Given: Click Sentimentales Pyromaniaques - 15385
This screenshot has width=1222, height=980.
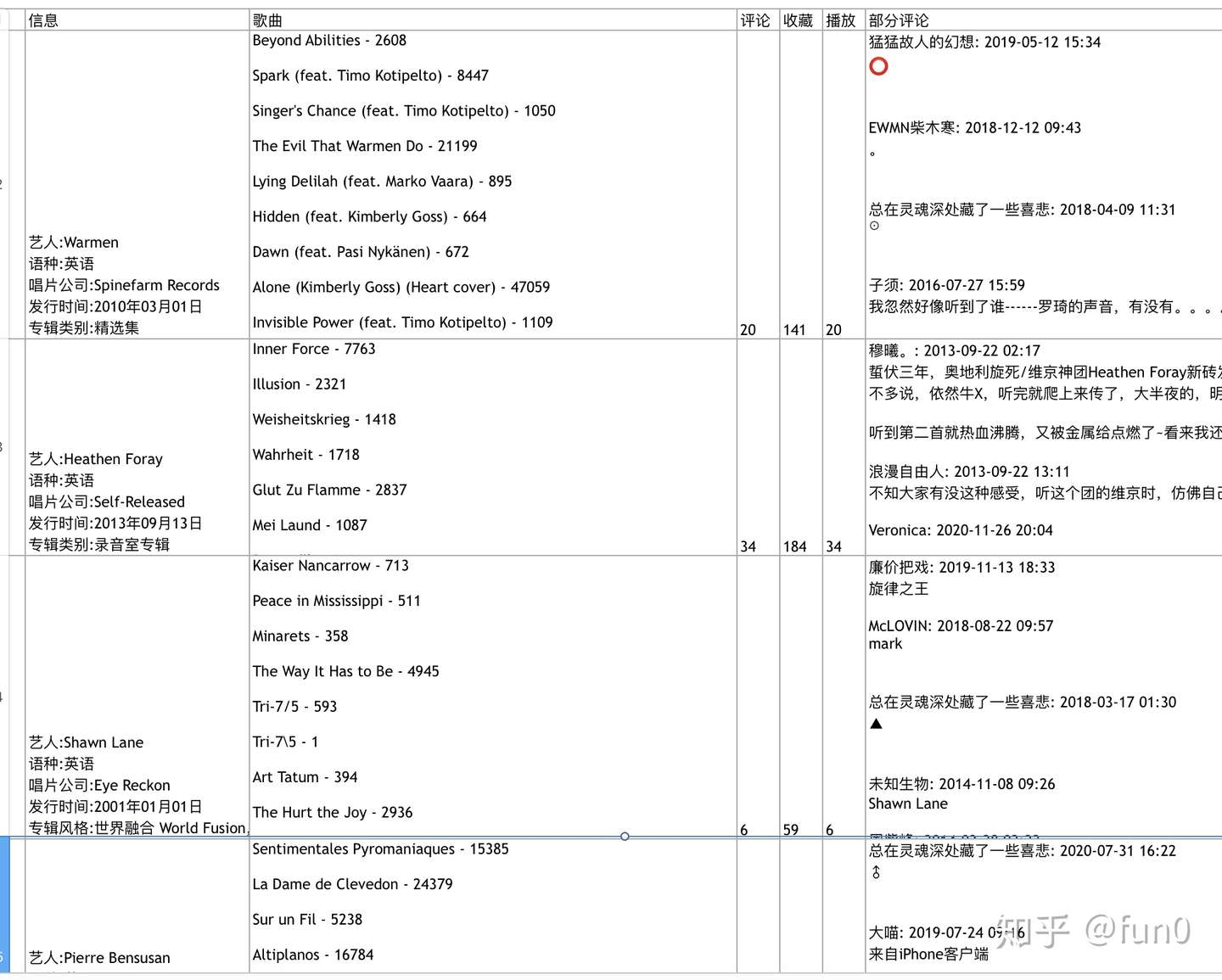Looking at the screenshot, I should (380, 849).
